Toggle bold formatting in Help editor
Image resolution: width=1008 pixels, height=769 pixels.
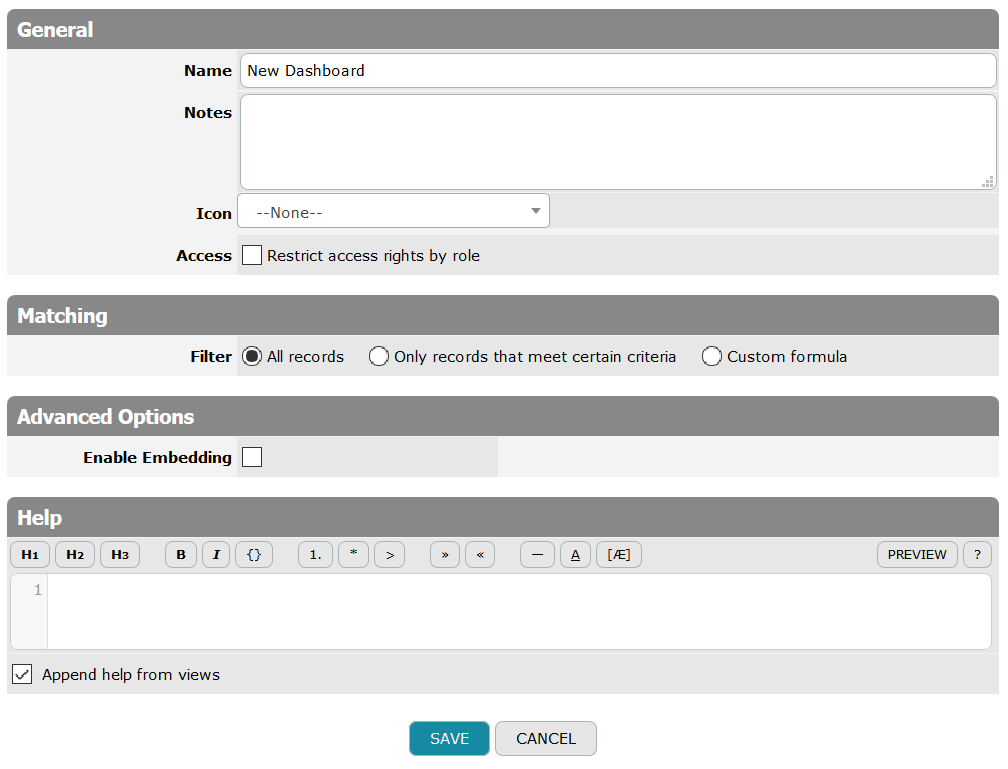[181, 555]
